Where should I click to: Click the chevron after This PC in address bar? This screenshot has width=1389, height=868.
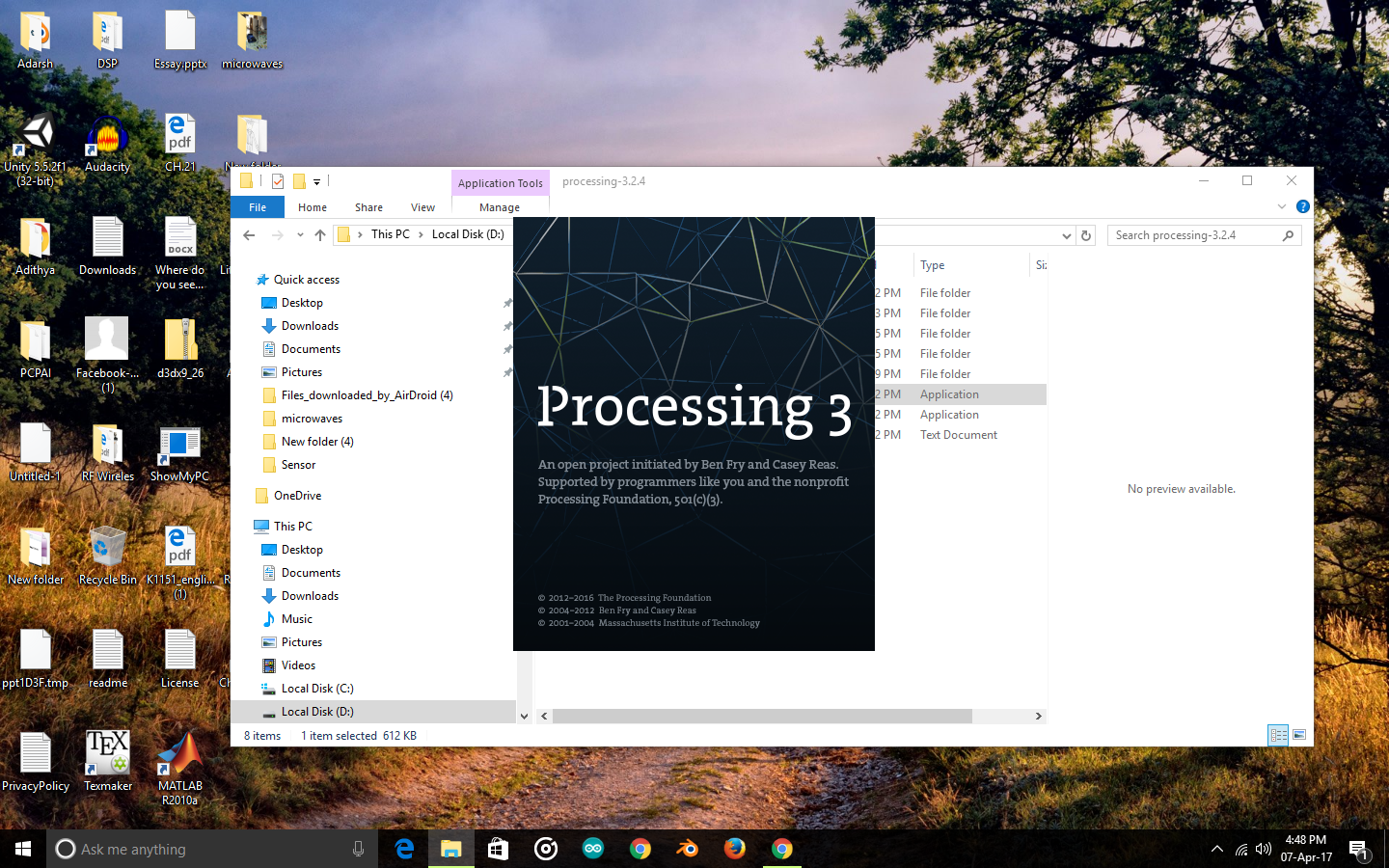pyautogui.click(x=421, y=234)
